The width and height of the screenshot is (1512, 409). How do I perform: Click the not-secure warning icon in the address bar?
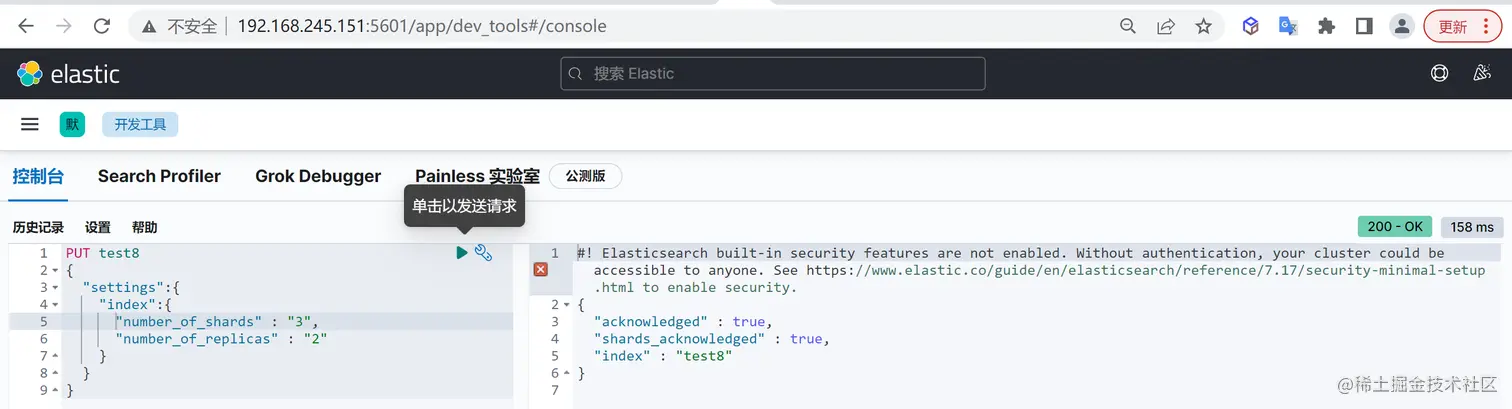click(150, 26)
